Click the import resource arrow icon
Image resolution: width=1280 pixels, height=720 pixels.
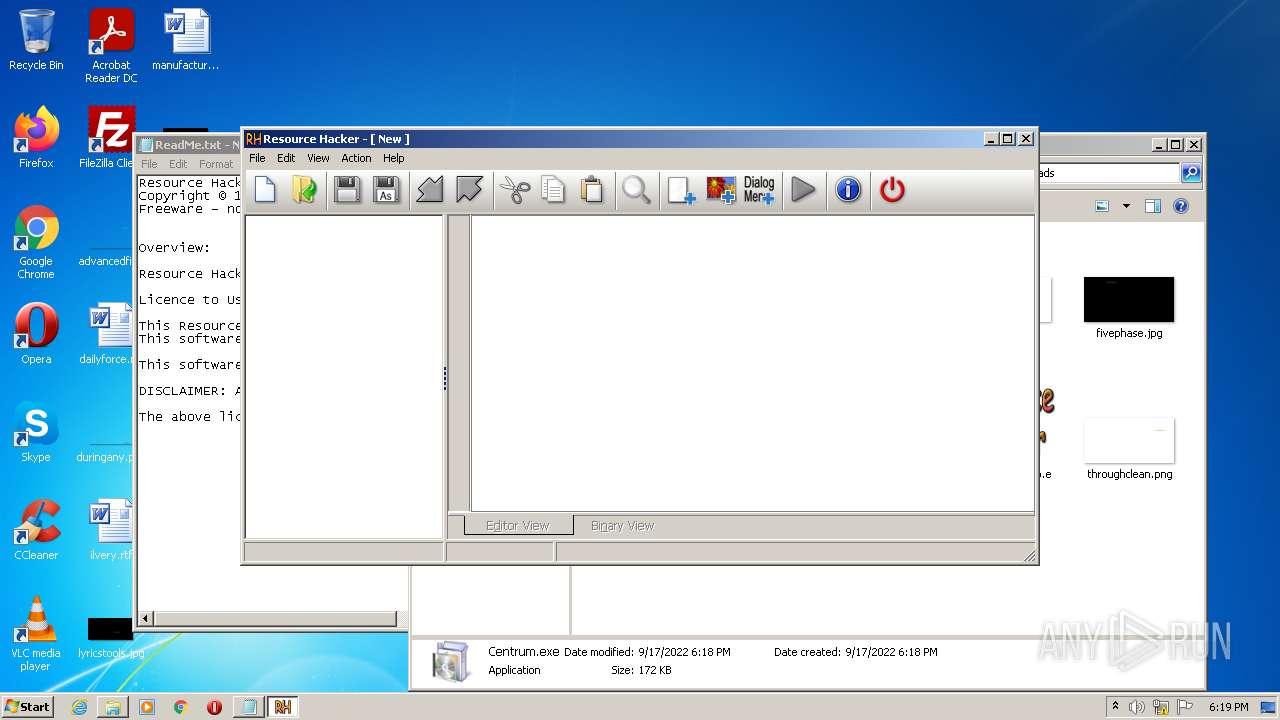click(430, 189)
